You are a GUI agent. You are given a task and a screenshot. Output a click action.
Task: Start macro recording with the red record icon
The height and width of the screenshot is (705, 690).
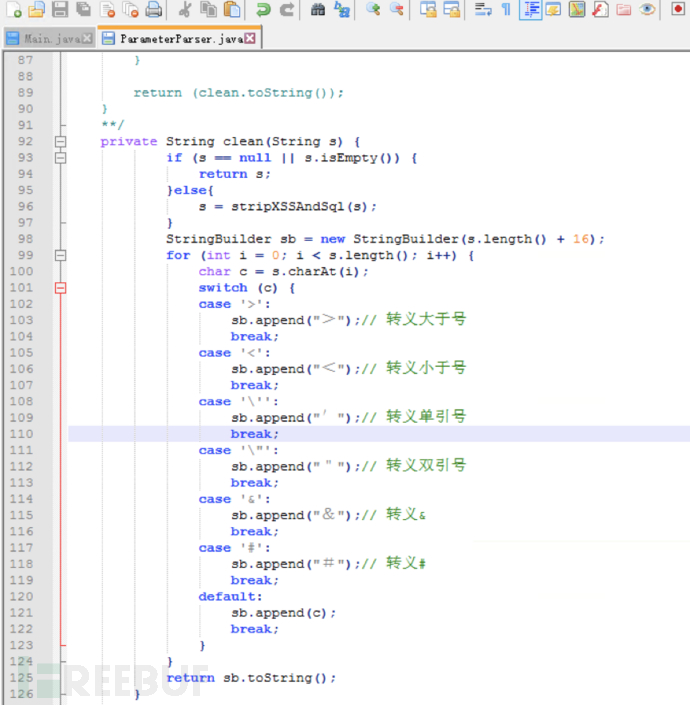point(678,10)
